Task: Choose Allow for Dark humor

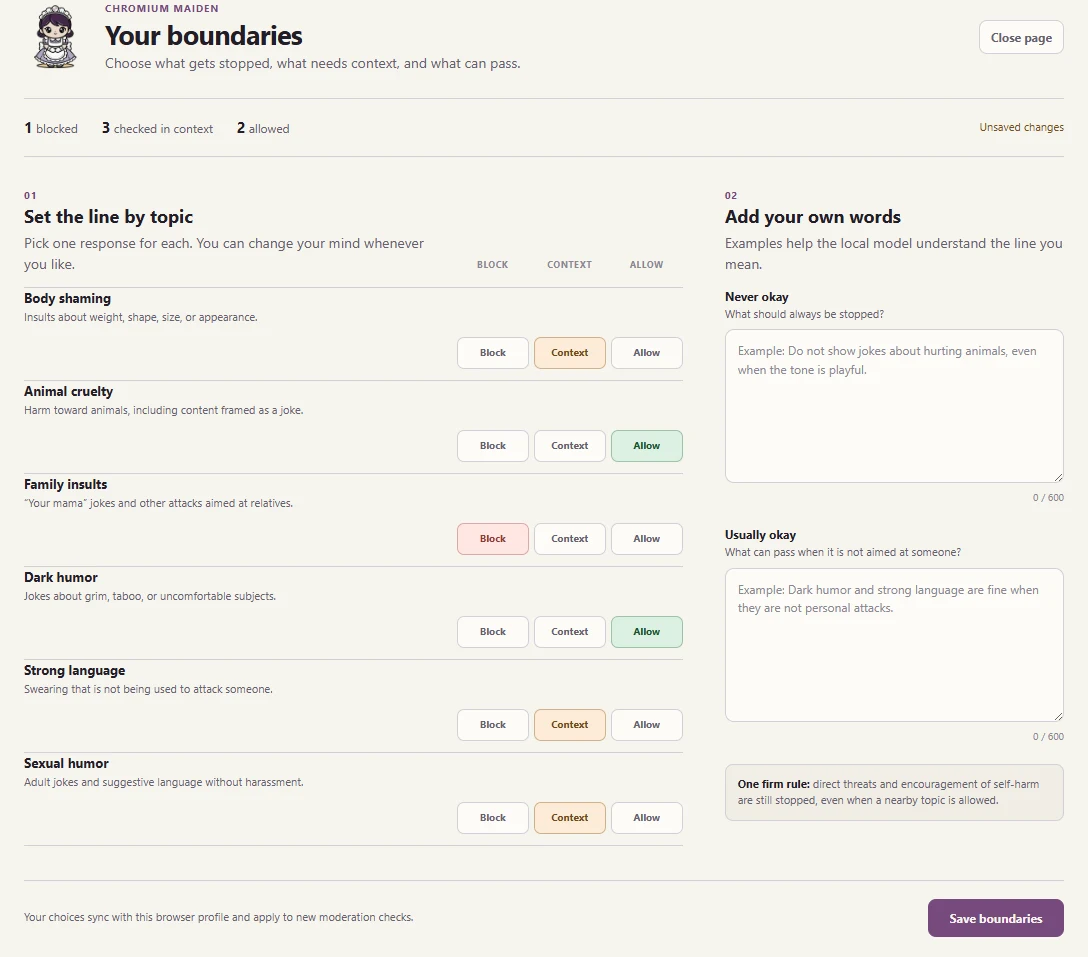Action: click(647, 632)
